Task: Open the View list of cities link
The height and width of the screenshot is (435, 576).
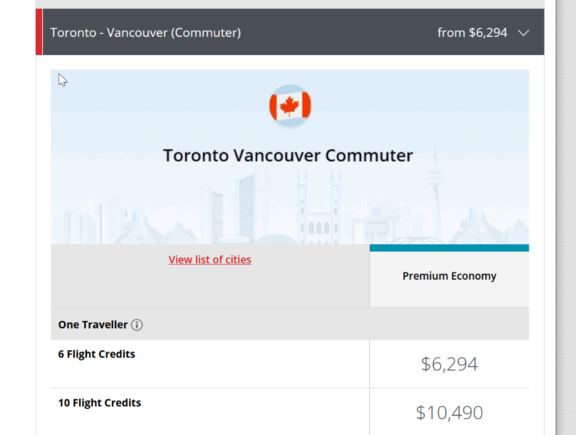Action: coord(210,259)
